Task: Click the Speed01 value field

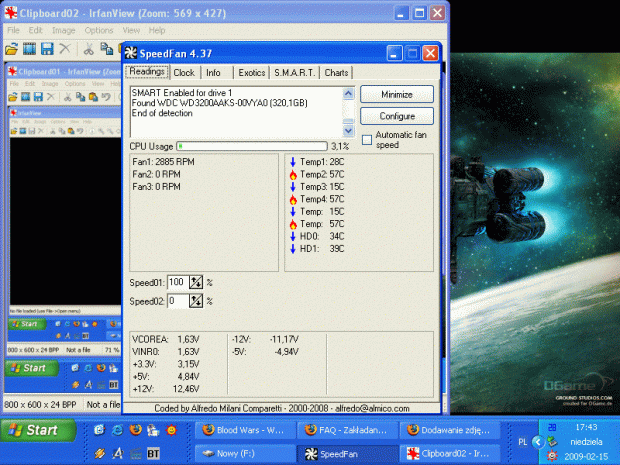Action: pyautogui.click(x=178, y=282)
